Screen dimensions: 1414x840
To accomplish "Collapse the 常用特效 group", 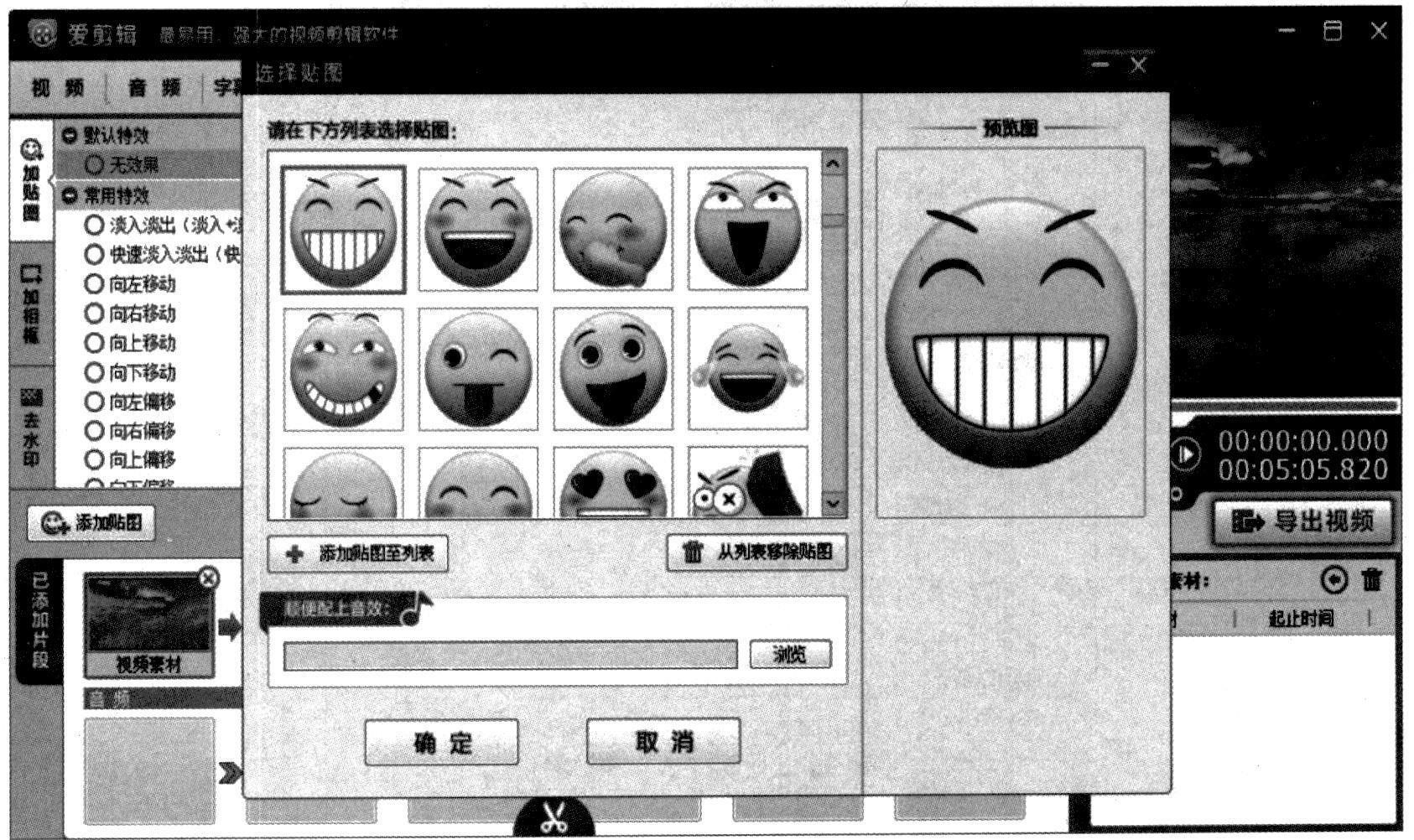I will [70, 196].
